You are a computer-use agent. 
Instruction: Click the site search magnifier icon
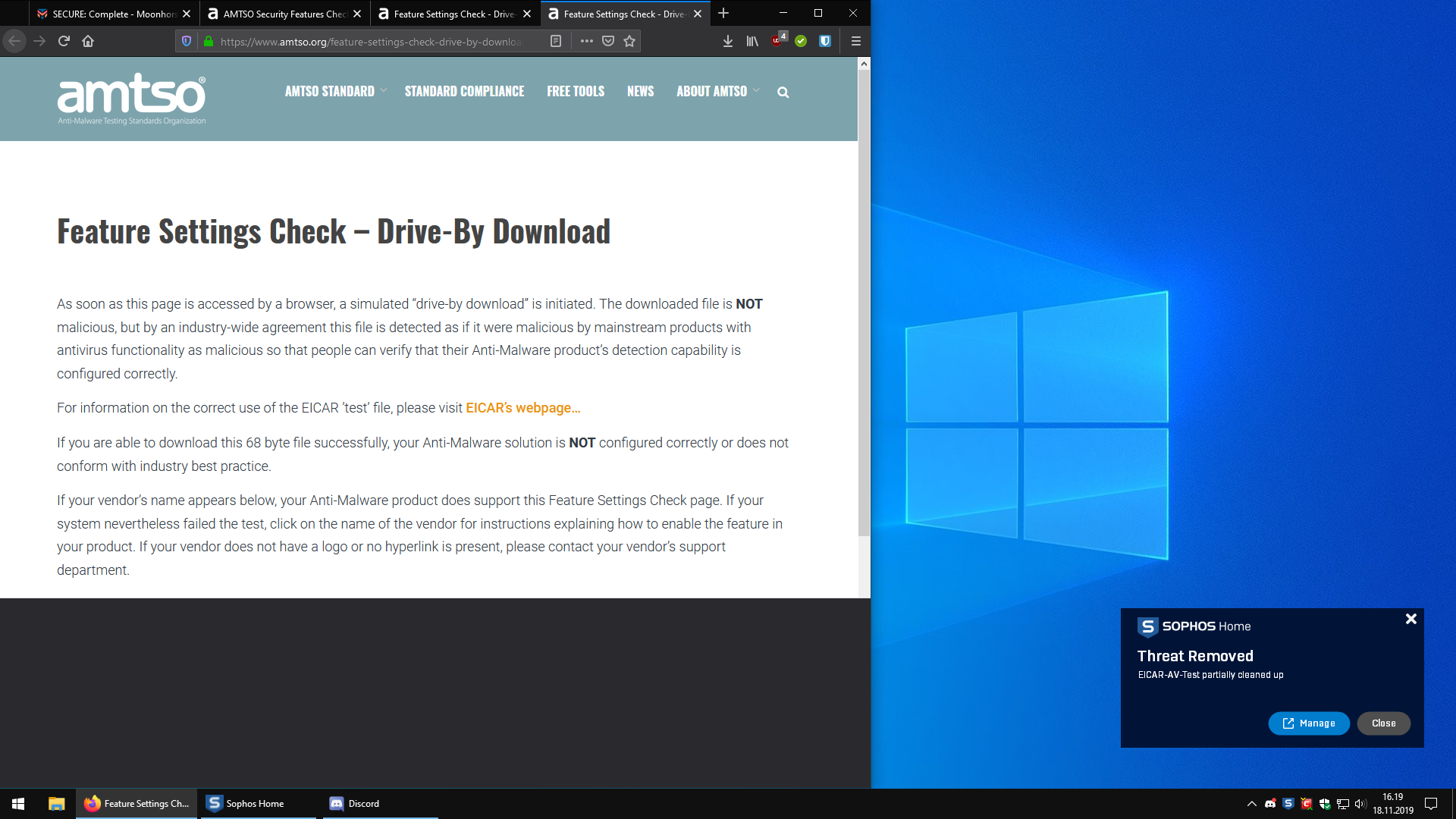click(783, 93)
